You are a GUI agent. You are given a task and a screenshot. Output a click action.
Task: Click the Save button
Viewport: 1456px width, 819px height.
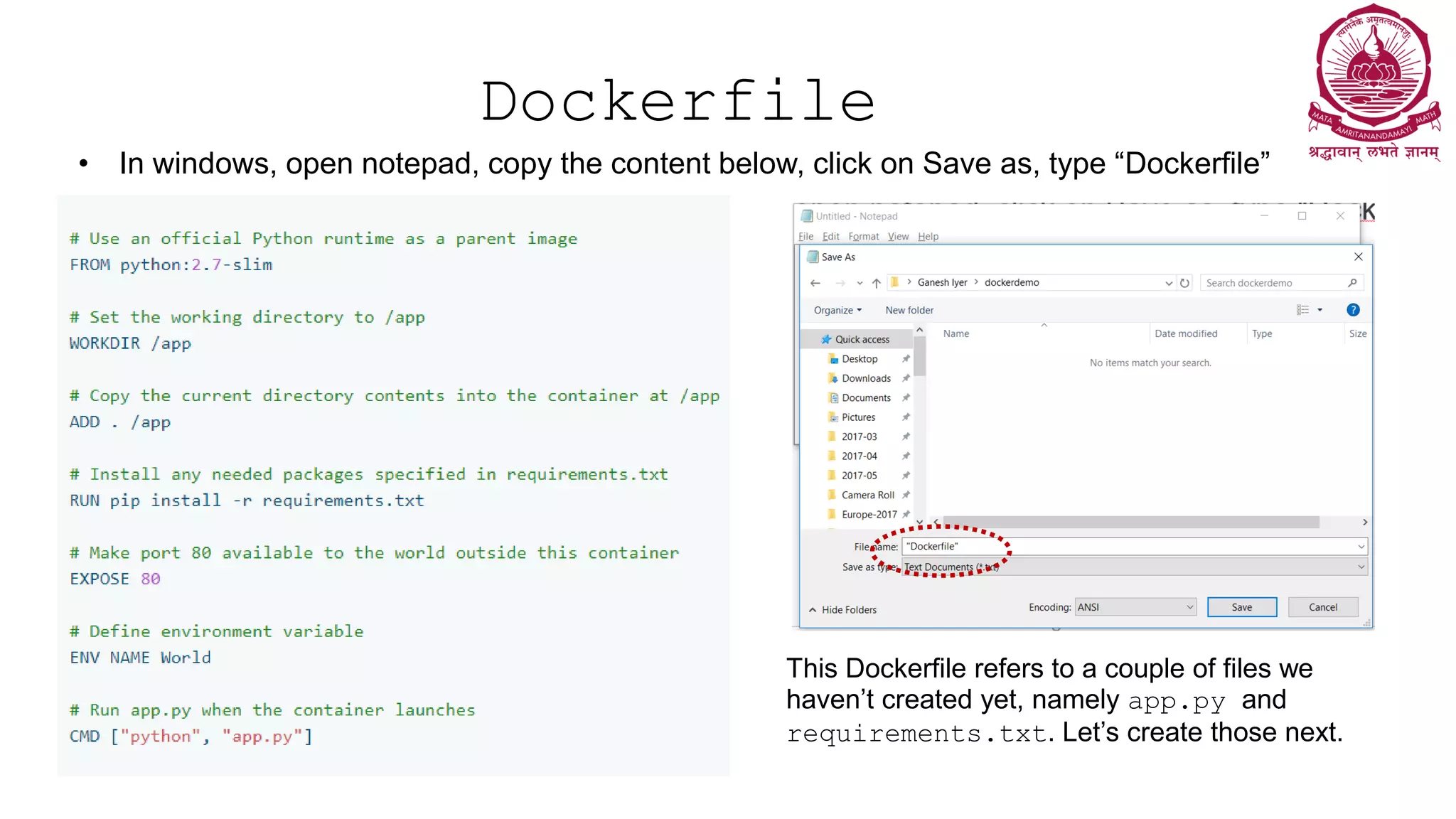[1242, 607]
